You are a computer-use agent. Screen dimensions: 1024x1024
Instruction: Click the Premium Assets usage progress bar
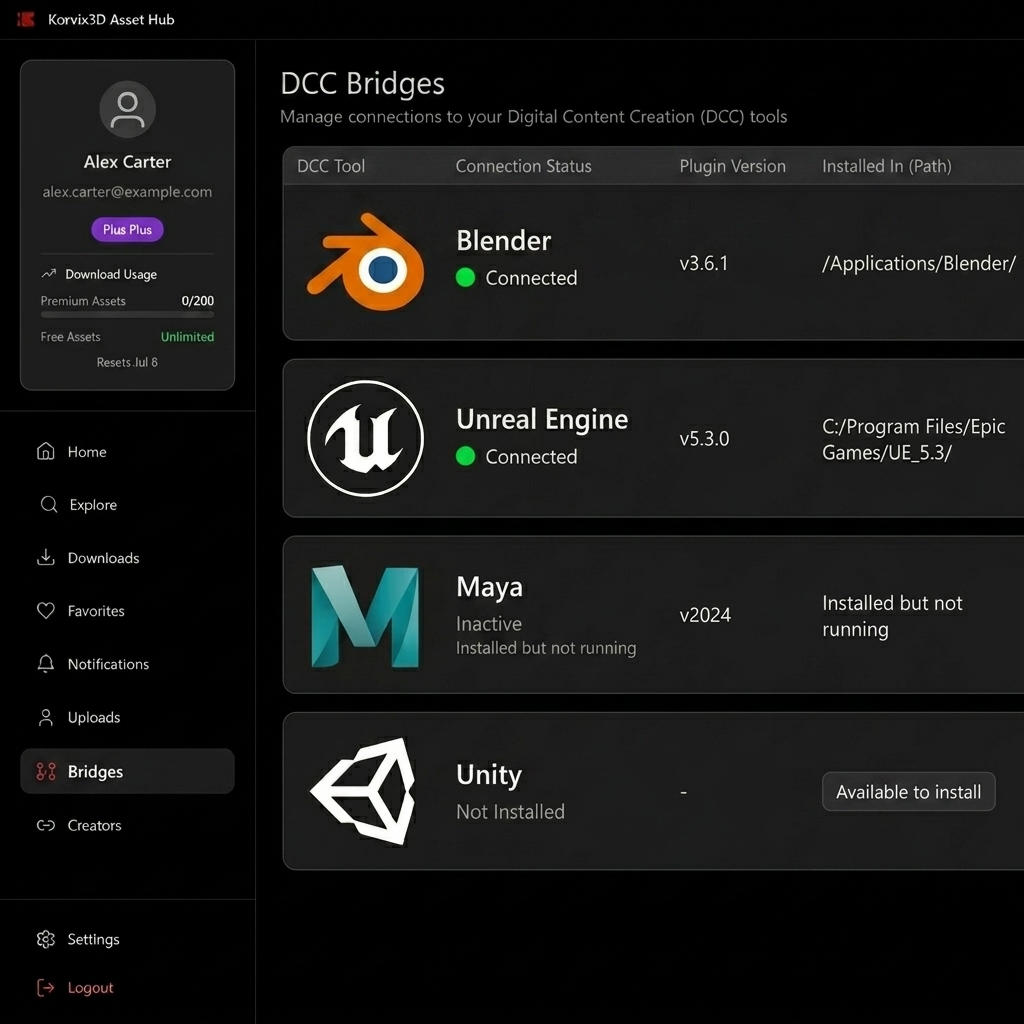coord(127,315)
